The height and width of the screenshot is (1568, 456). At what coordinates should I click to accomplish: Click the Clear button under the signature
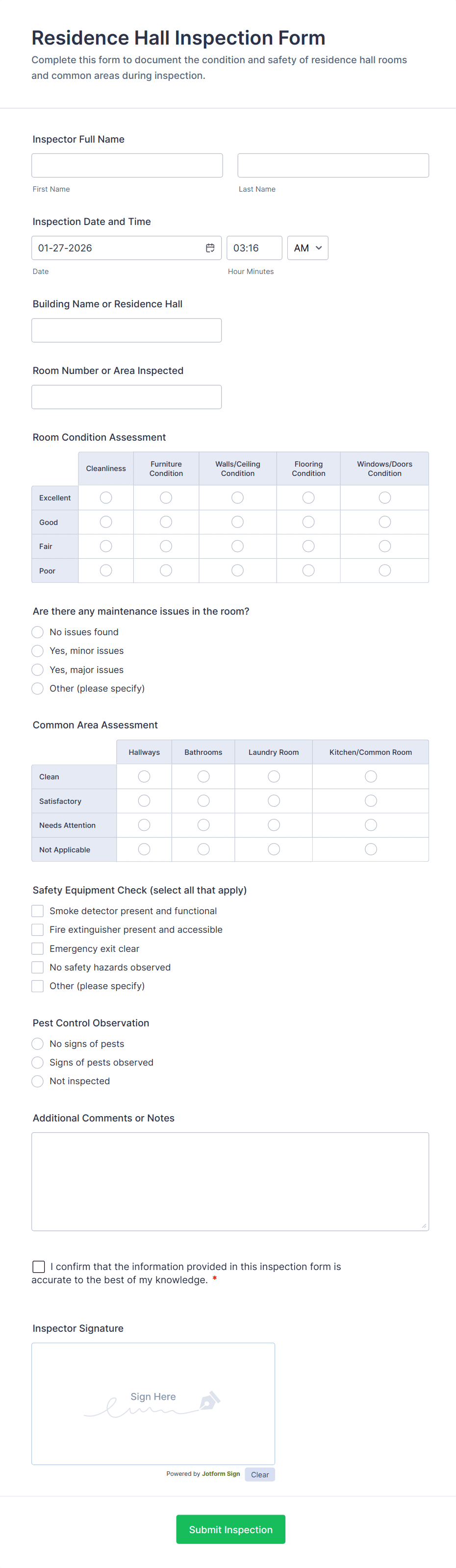point(260,1474)
